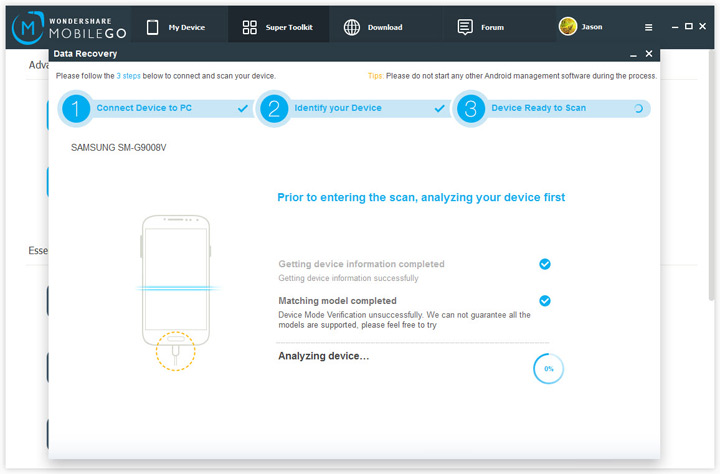Click the Download globe icon
720x474 pixels.
tap(352, 27)
